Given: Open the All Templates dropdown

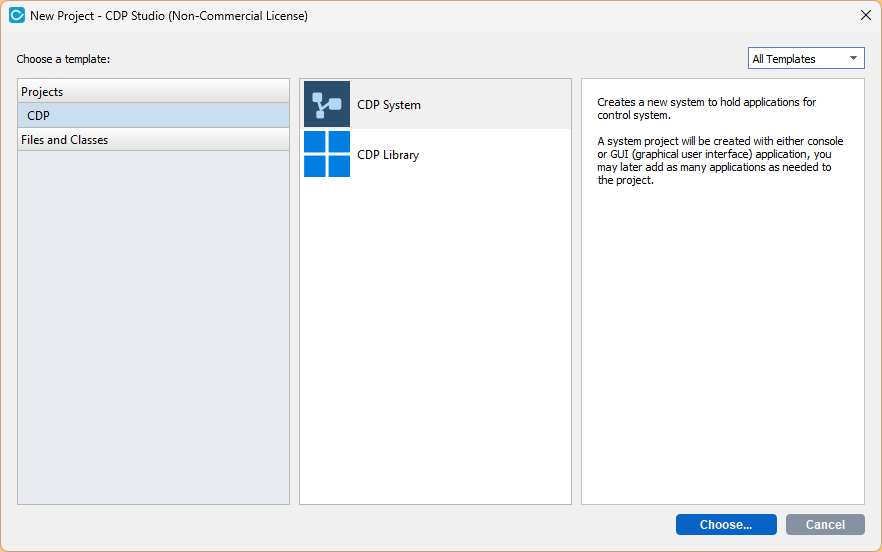Looking at the screenshot, I should click(x=806, y=59).
